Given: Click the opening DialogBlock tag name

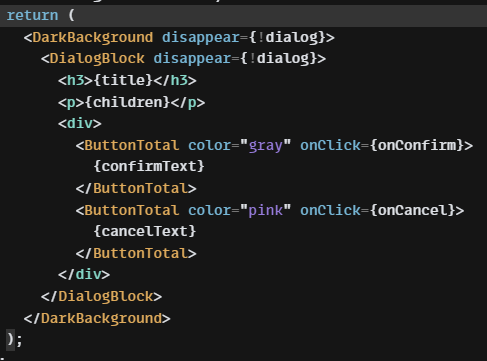Looking at the screenshot, I should (97, 59).
